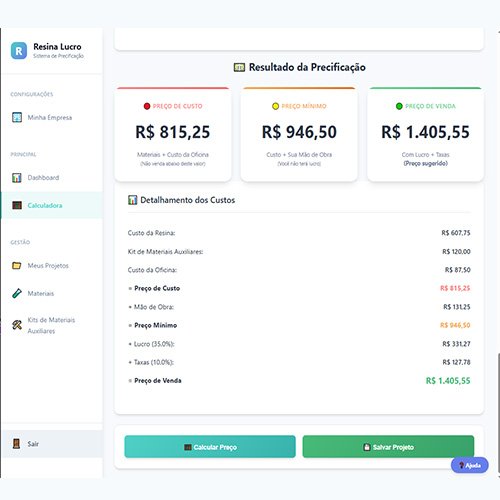Viewport: 500px width, 500px height.
Task: Click the R$ 131,25 labor value
Action: coord(457,307)
